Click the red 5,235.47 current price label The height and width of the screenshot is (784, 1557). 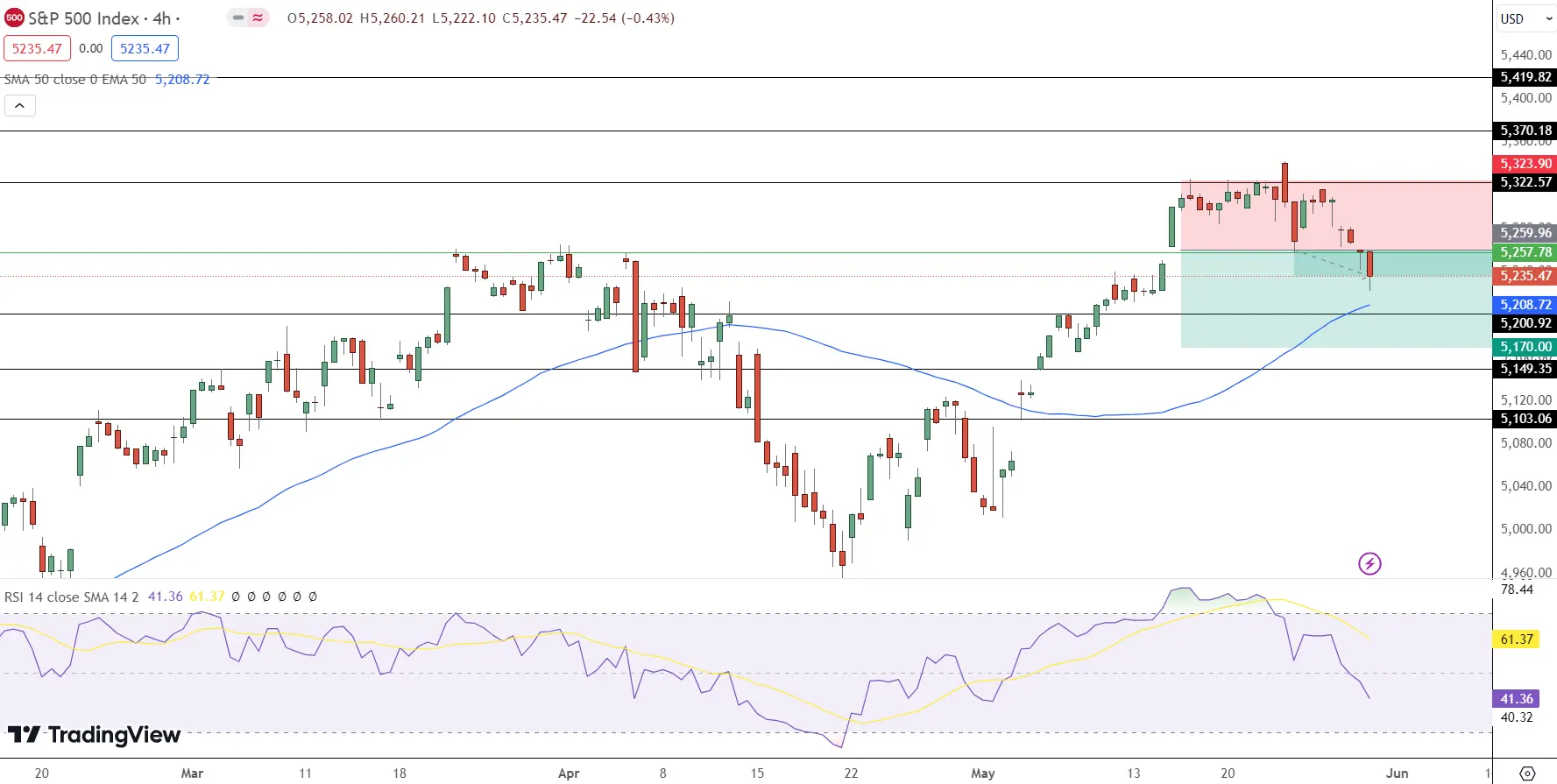point(1525,276)
